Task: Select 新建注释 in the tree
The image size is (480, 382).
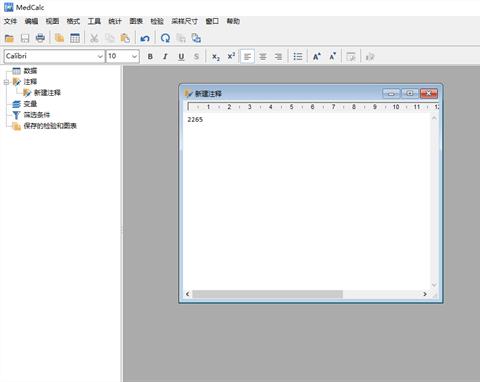Action: (x=47, y=93)
